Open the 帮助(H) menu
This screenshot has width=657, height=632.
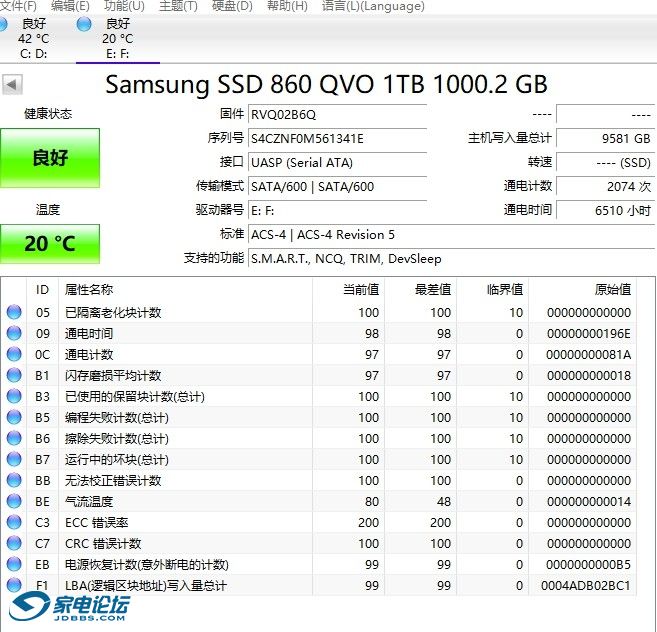(287, 6)
